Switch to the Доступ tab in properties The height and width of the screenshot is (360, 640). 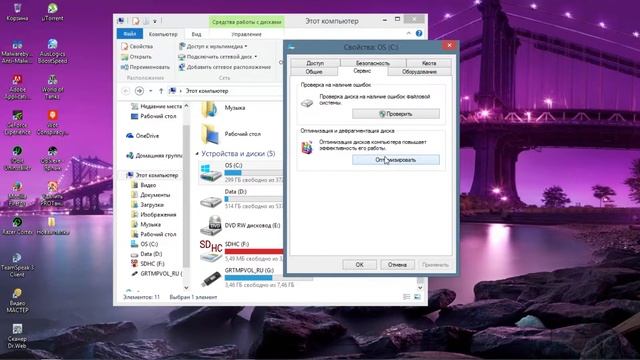pos(315,63)
